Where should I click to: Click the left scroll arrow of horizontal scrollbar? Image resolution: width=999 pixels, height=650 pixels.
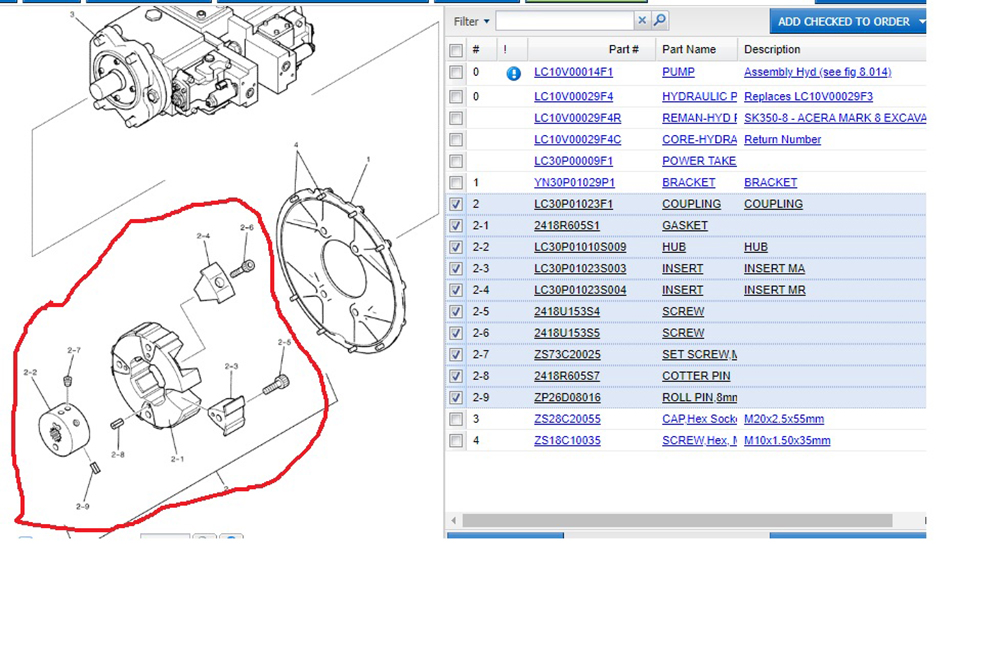point(454,521)
